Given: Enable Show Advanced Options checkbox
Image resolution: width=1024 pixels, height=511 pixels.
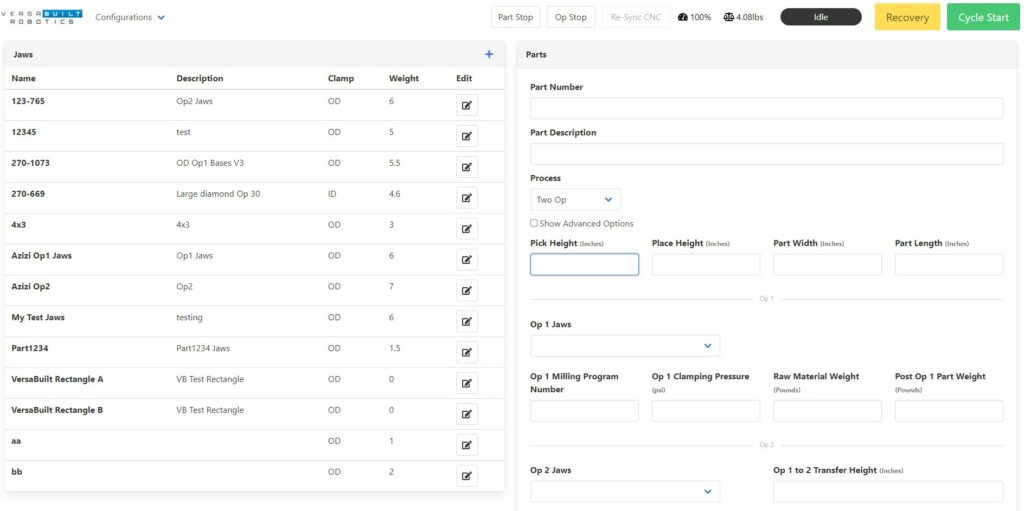Looking at the screenshot, I should click(x=534, y=223).
